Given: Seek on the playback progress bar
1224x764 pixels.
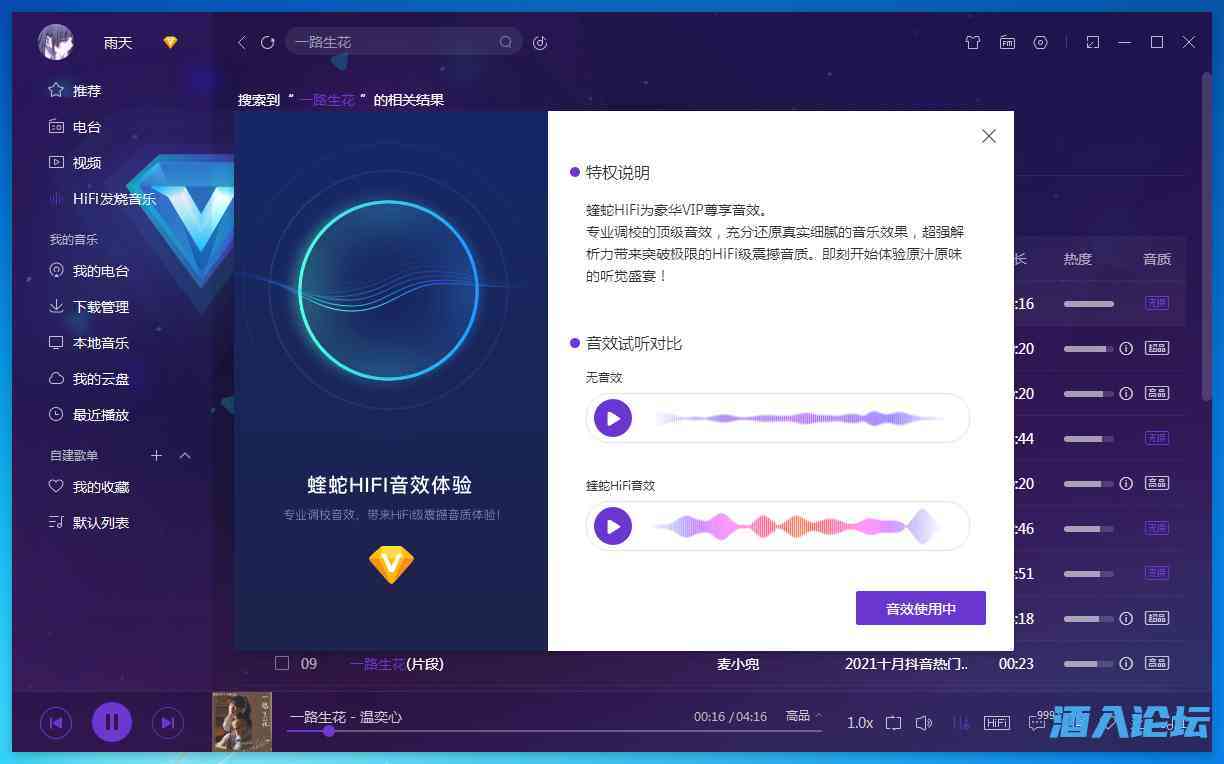Looking at the screenshot, I should click(x=554, y=731).
